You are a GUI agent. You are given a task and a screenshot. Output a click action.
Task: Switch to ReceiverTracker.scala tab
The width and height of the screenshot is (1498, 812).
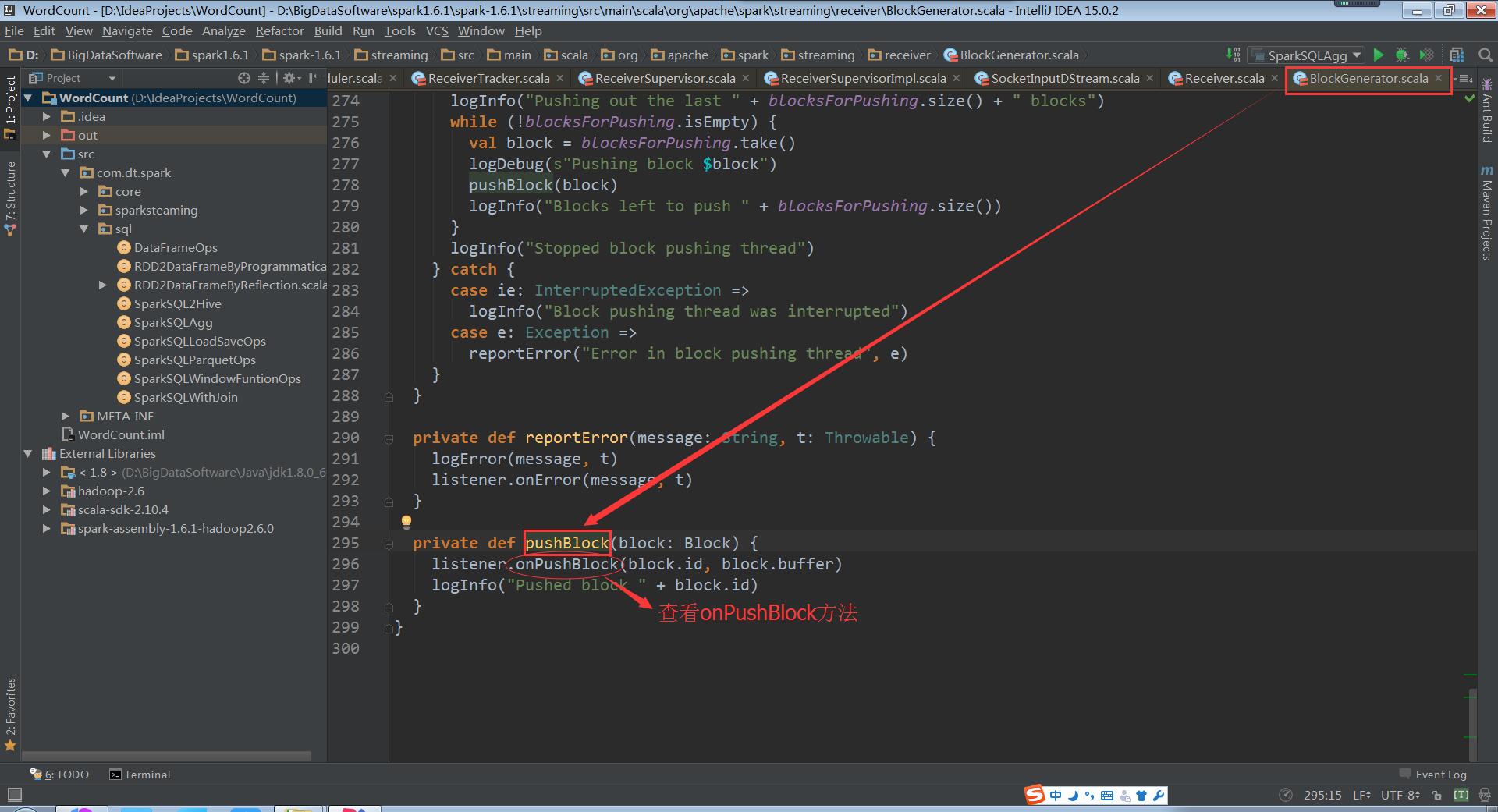pyautogui.click(x=488, y=78)
